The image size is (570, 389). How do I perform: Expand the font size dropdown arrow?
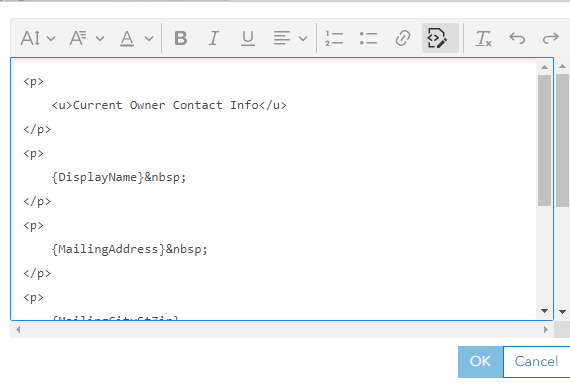(x=51, y=38)
